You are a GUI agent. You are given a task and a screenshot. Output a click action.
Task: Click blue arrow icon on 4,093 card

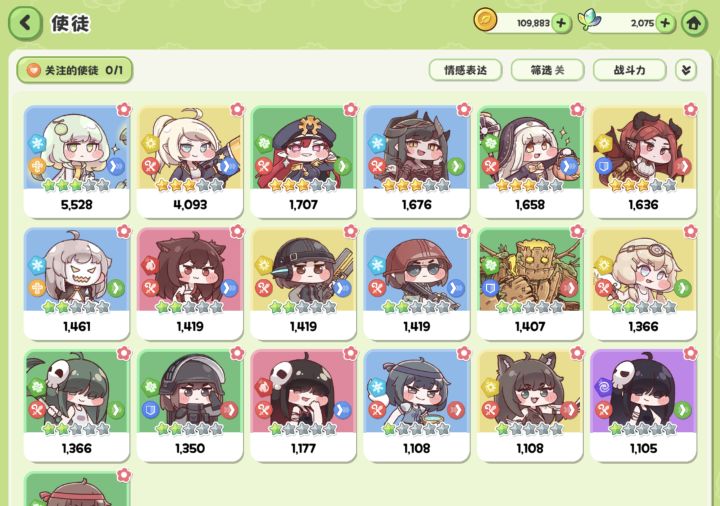(x=227, y=166)
